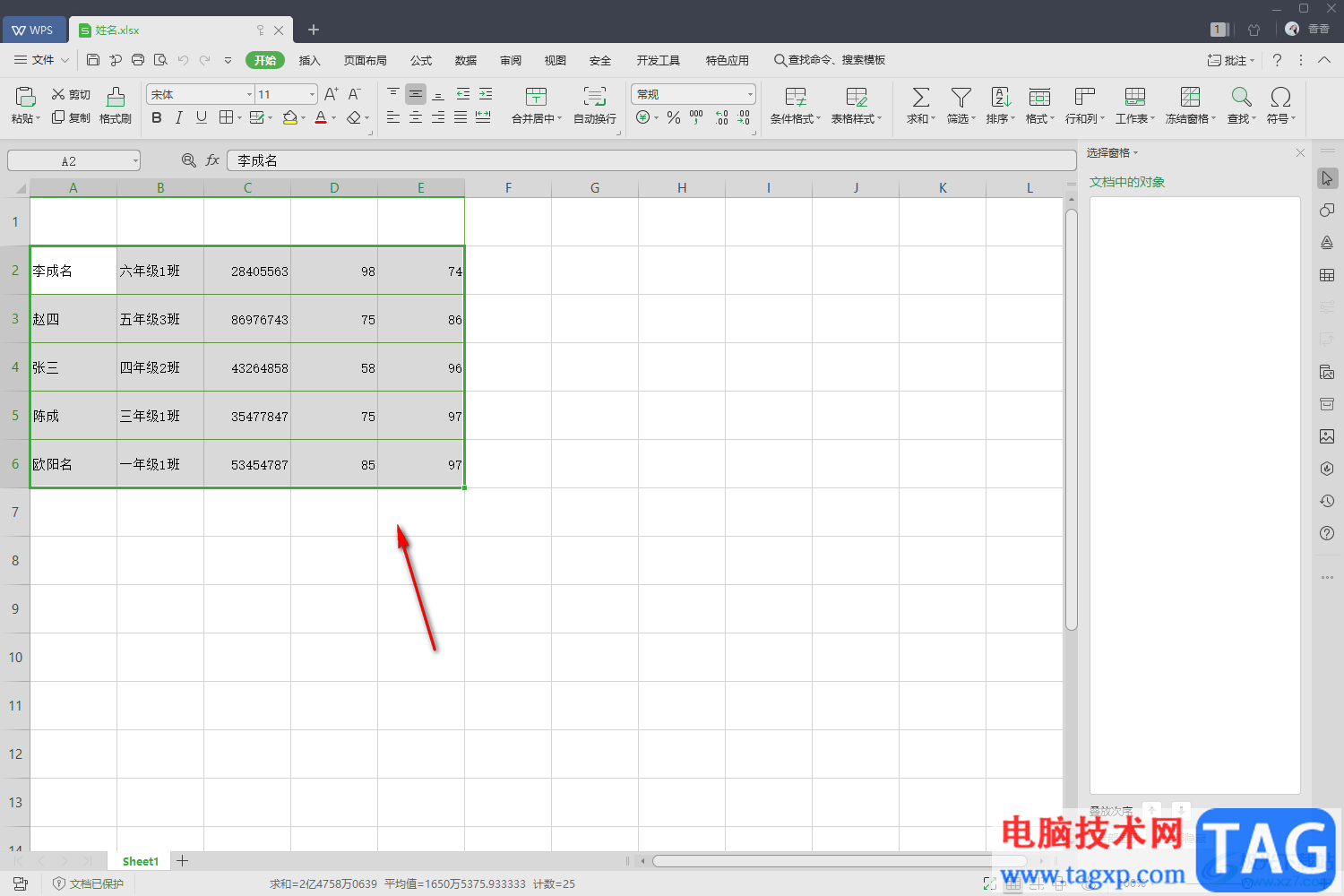Viewport: 1344px width, 896px height.
Task: Expand quick access toolbar customize arrow
Action: point(228,60)
